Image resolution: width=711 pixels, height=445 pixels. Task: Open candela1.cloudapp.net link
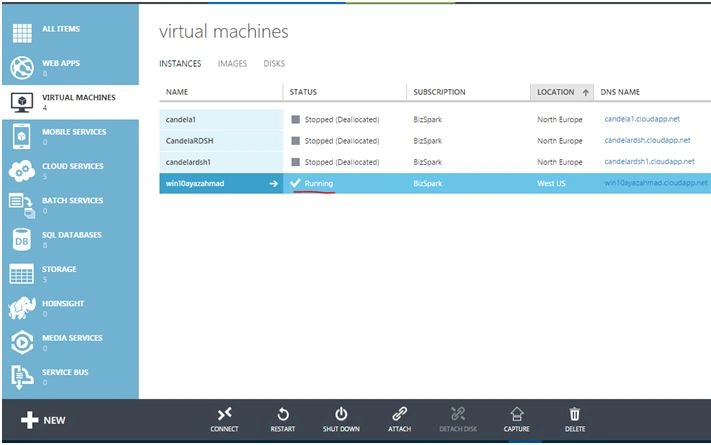[642, 119]
